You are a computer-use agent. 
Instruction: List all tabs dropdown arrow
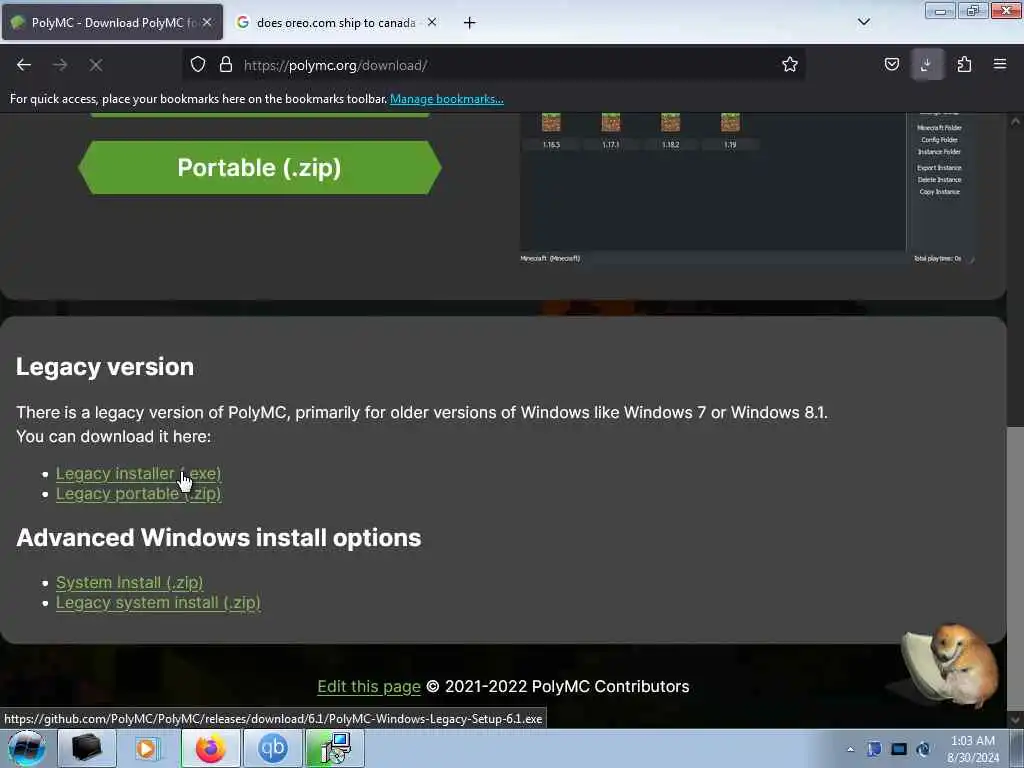tap(863, 22)
